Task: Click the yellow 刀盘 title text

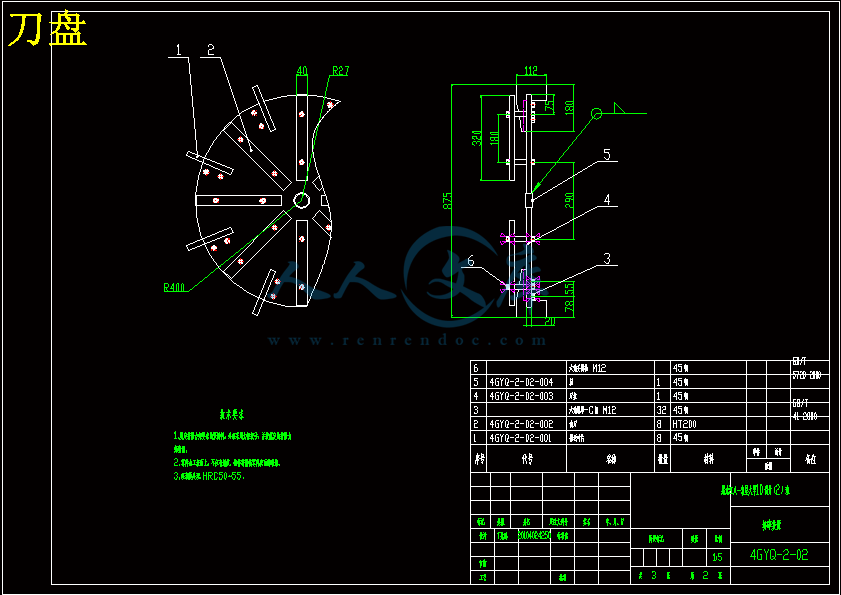Action: pyautogui.click(x=48, y=30)
